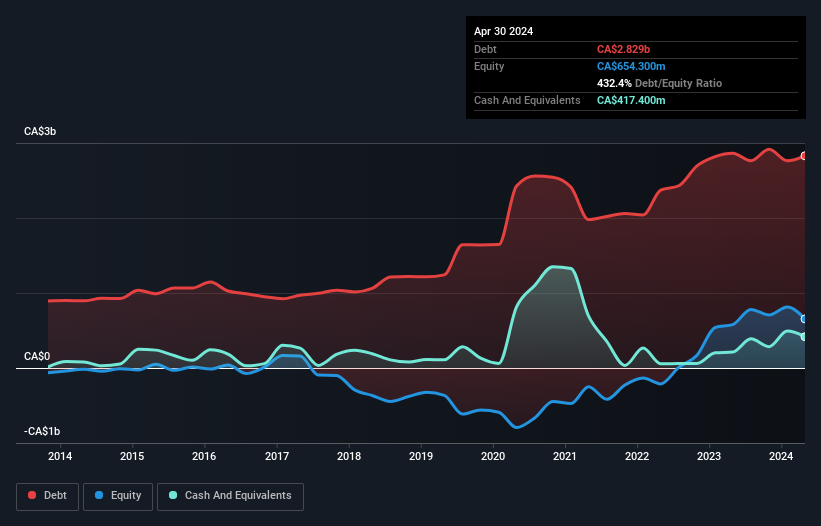Click Cash And Equivalents label in tooltip
821x526 pixels.
[x=527, y=100]
